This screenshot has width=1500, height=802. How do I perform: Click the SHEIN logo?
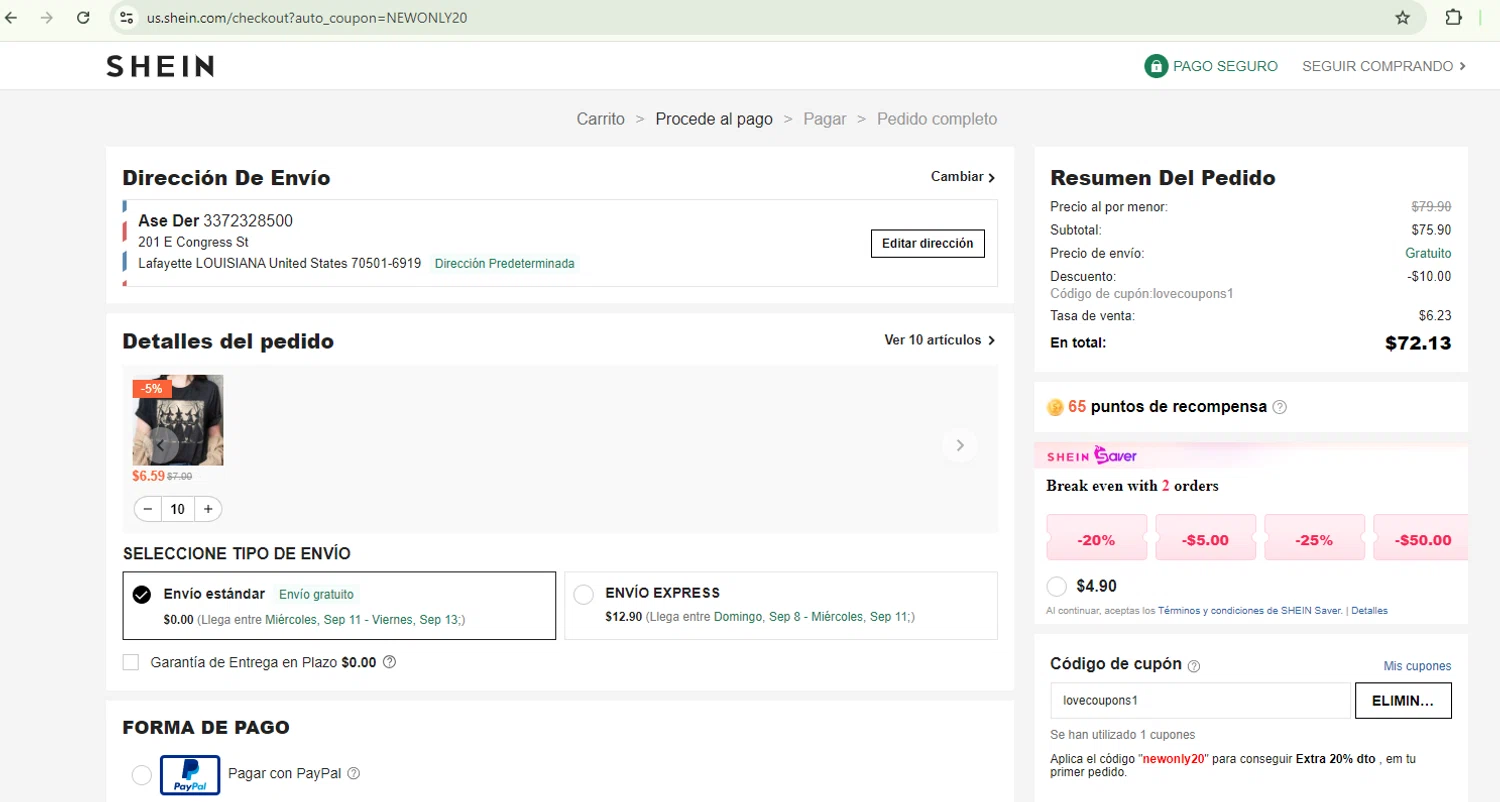tap(160, 66)
